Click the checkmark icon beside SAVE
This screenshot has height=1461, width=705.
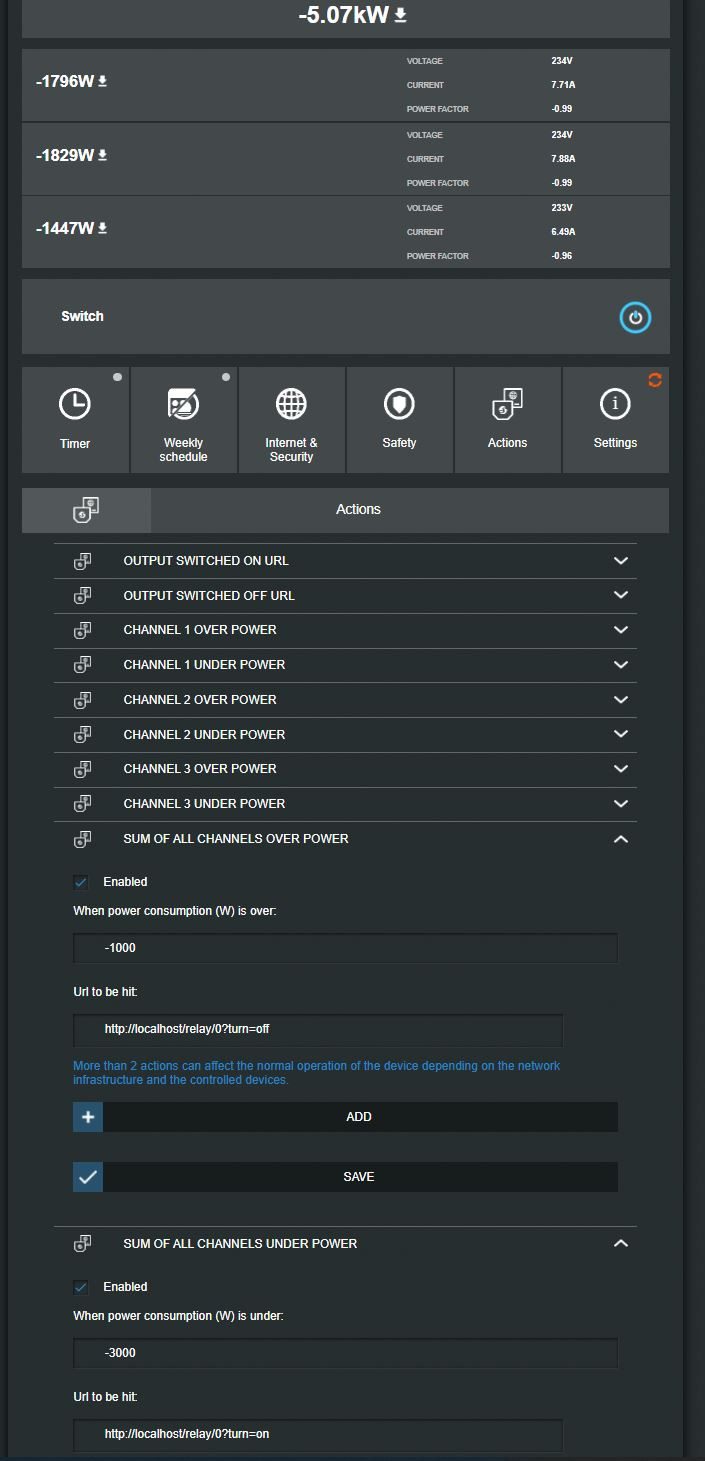(88, 1177)
